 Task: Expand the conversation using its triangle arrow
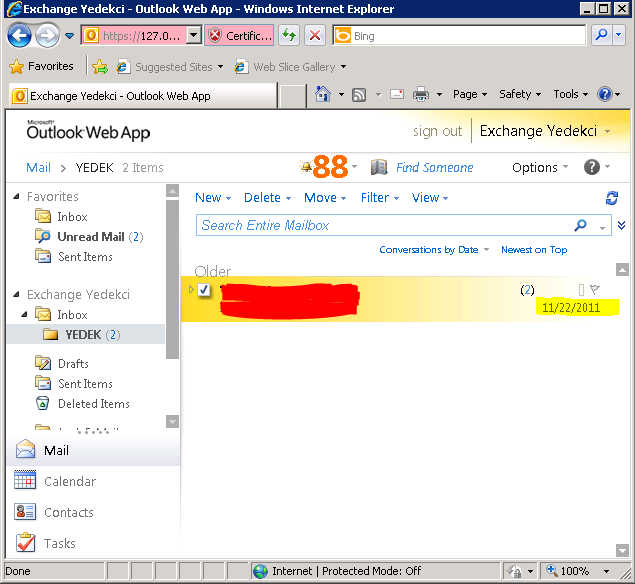192,289
